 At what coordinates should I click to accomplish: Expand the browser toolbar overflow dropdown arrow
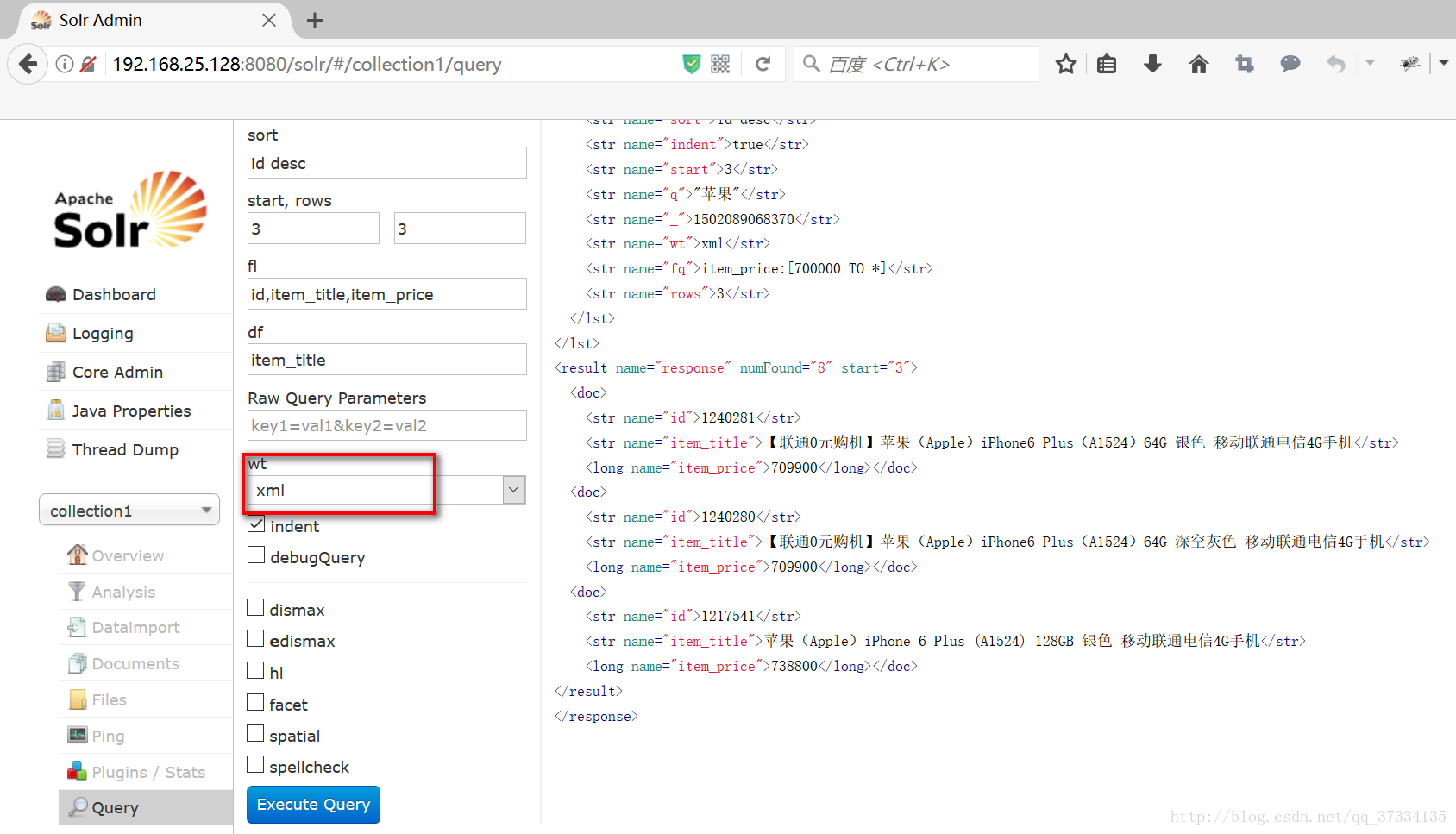[1444, 63]
